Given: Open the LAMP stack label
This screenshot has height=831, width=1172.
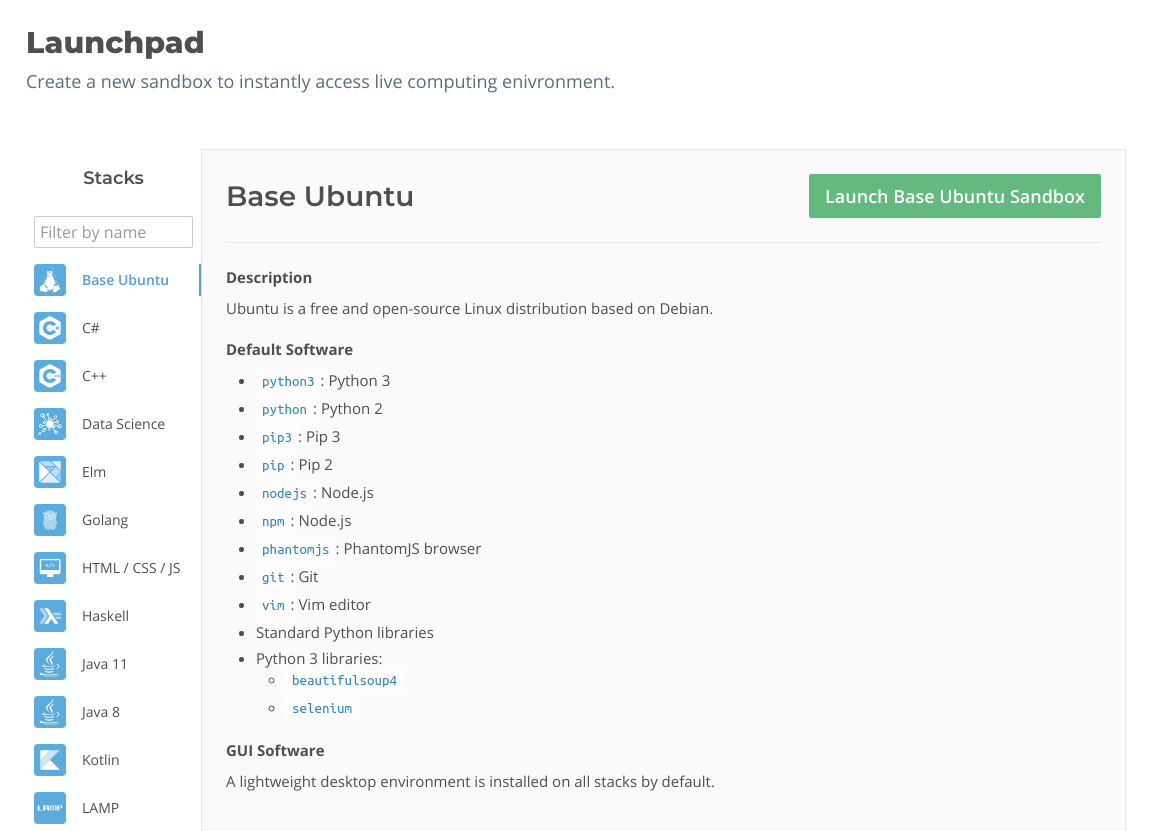Looking at the screenshot, I should (x=100, y=808).
